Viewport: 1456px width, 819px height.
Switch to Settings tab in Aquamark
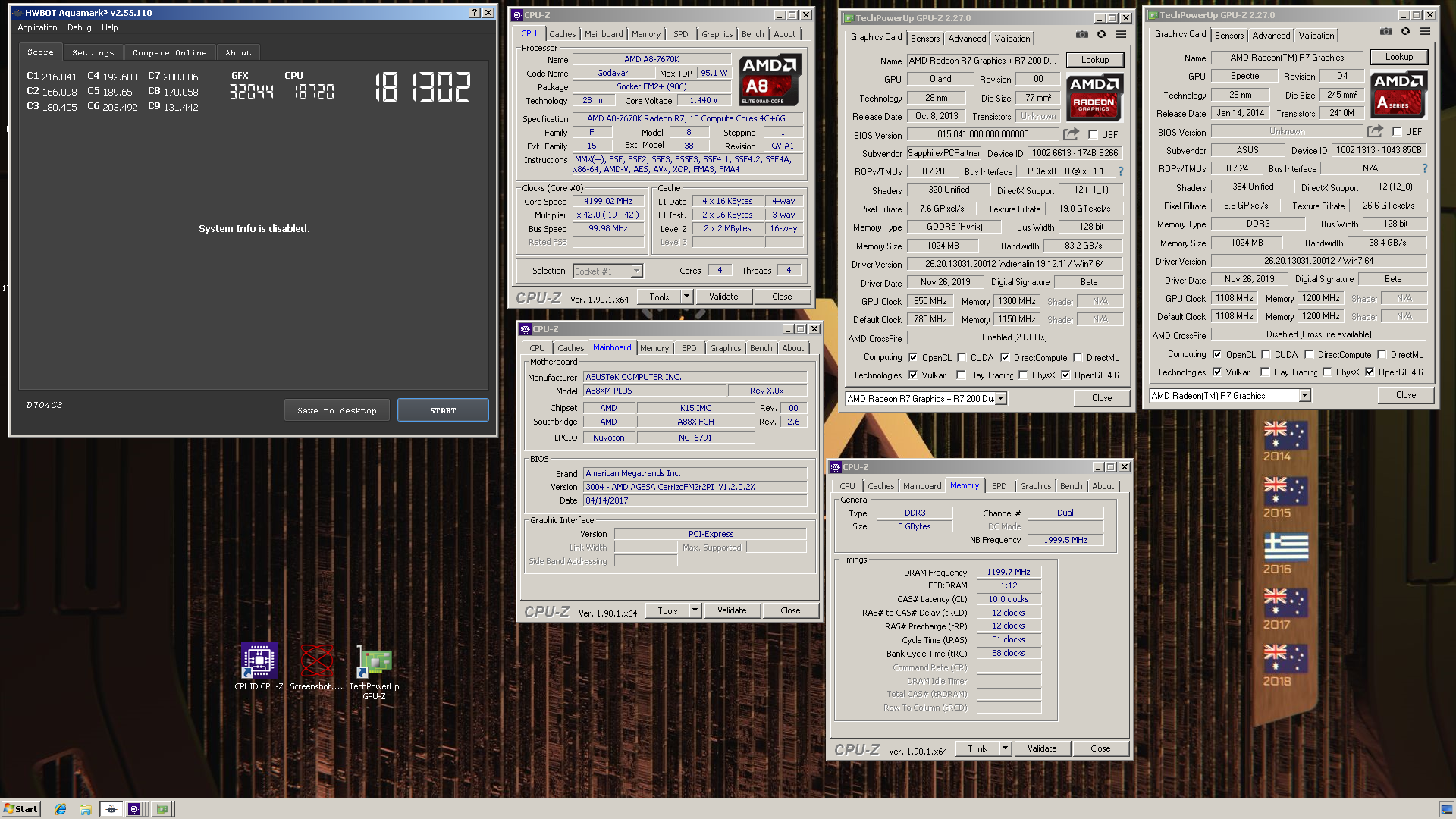(93, 53)
